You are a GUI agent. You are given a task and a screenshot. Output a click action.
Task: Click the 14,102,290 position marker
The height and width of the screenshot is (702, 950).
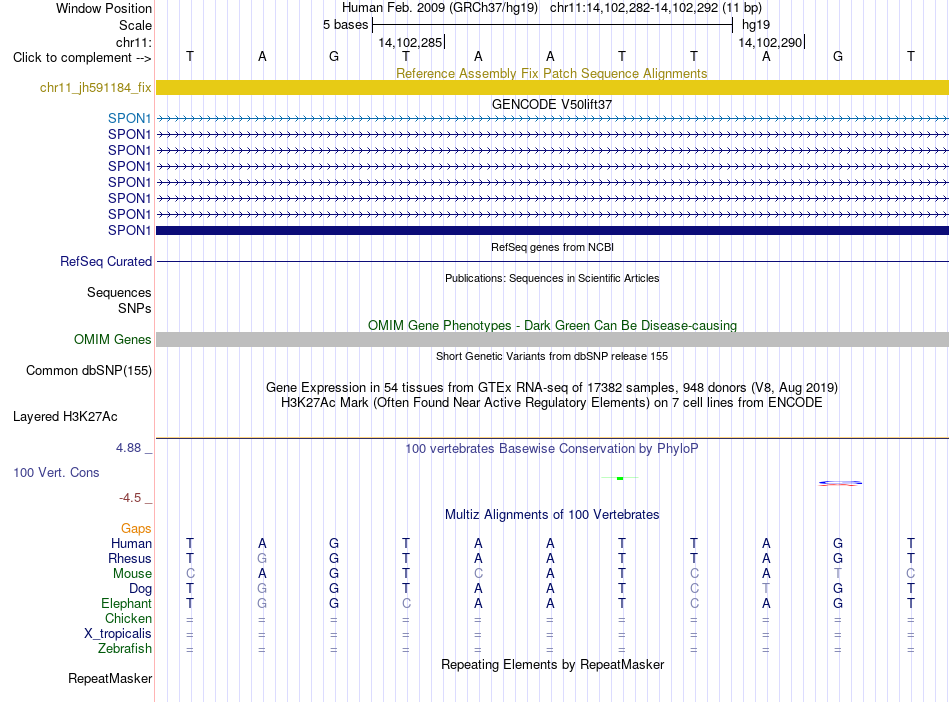click(x=770, y=42)
